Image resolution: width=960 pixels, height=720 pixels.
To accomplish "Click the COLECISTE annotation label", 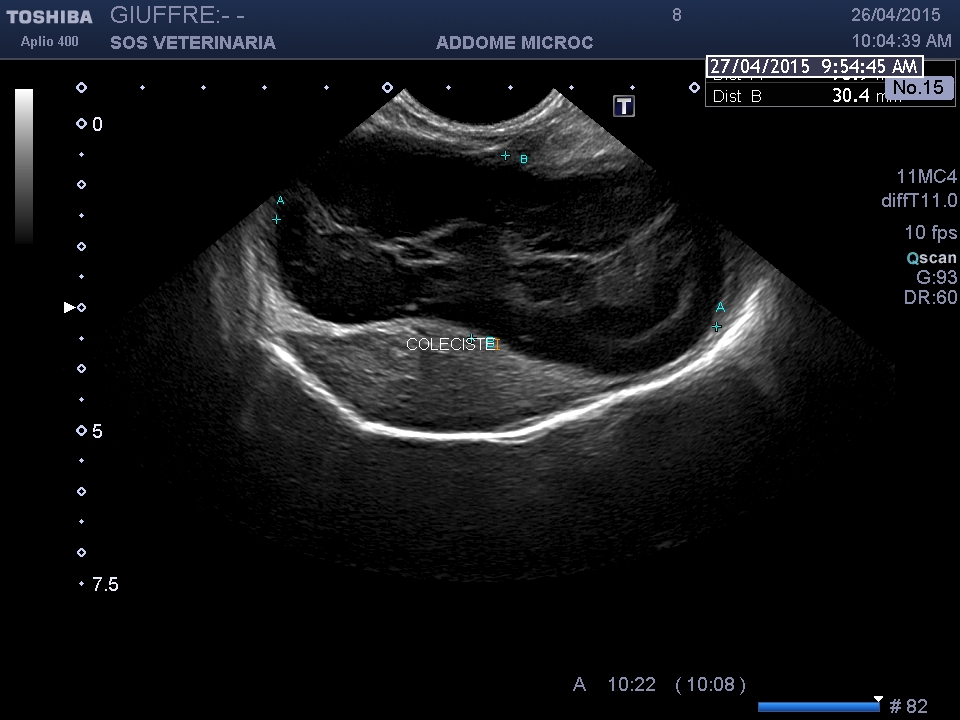I will [x=451, y=344].
